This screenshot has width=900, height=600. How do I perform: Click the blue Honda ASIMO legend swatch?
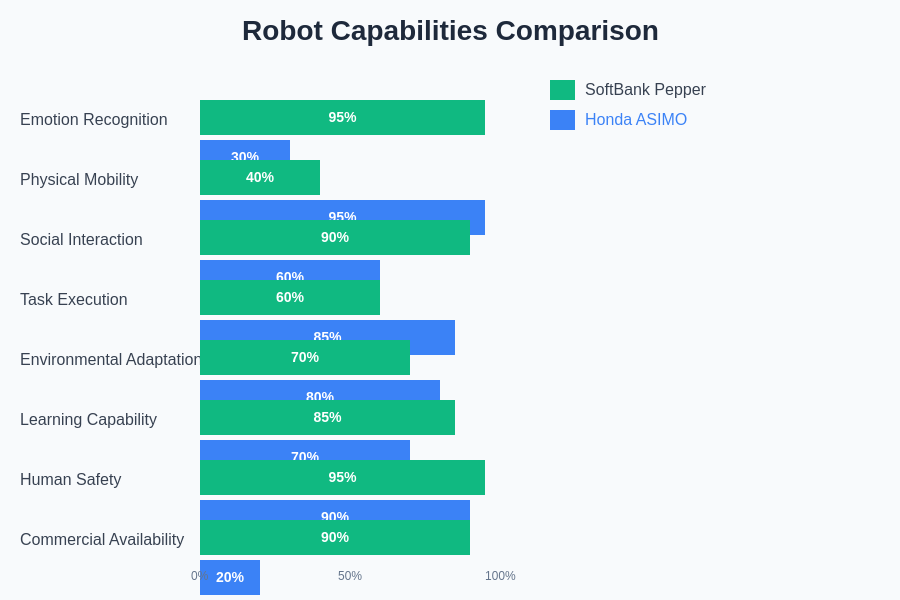(562, 120)
